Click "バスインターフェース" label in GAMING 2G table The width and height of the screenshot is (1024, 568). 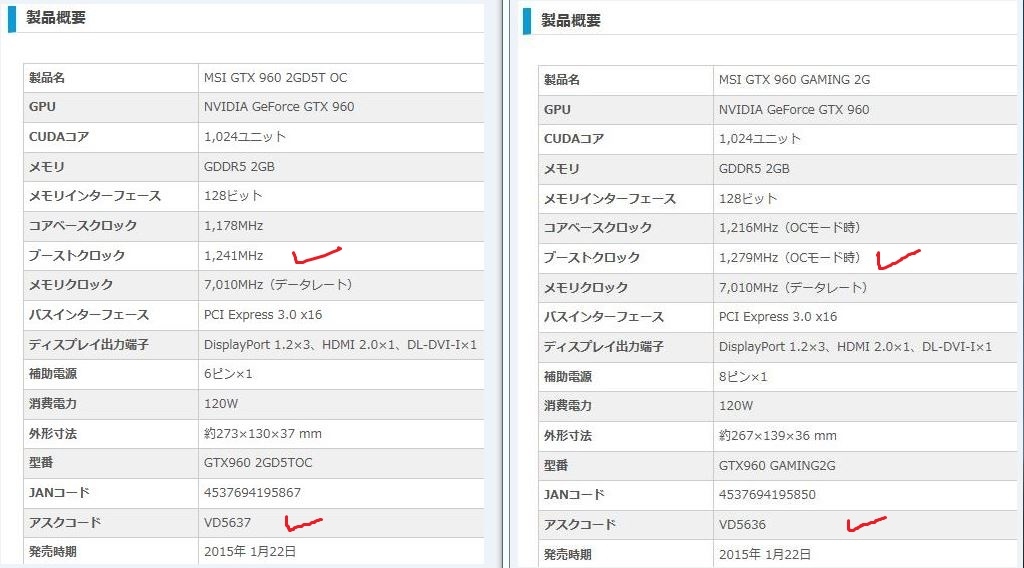604,317
